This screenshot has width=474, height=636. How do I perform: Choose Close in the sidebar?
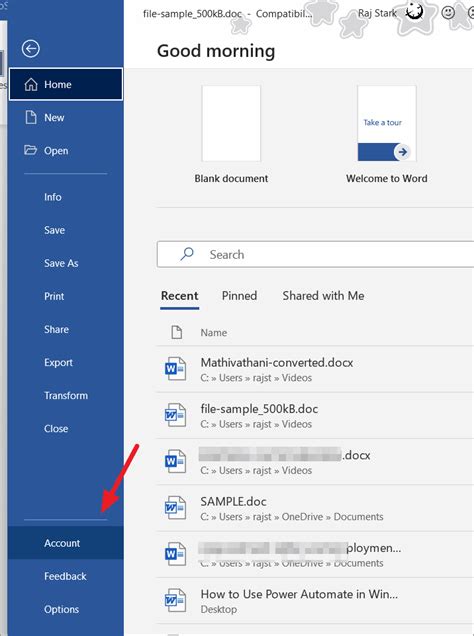tap(65, 429)
